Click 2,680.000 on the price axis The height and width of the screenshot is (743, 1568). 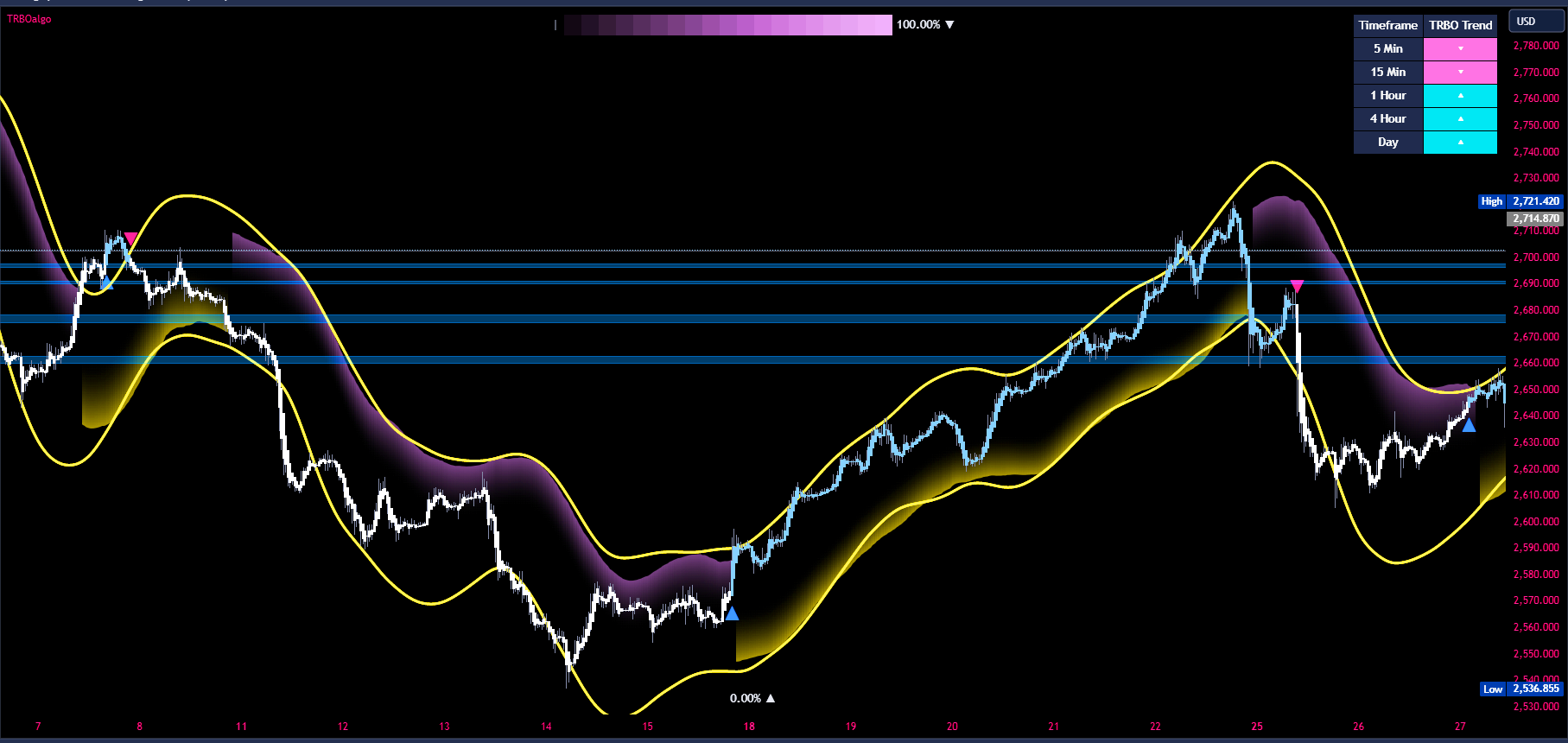pyautogui.click(x=1536, y=310)
